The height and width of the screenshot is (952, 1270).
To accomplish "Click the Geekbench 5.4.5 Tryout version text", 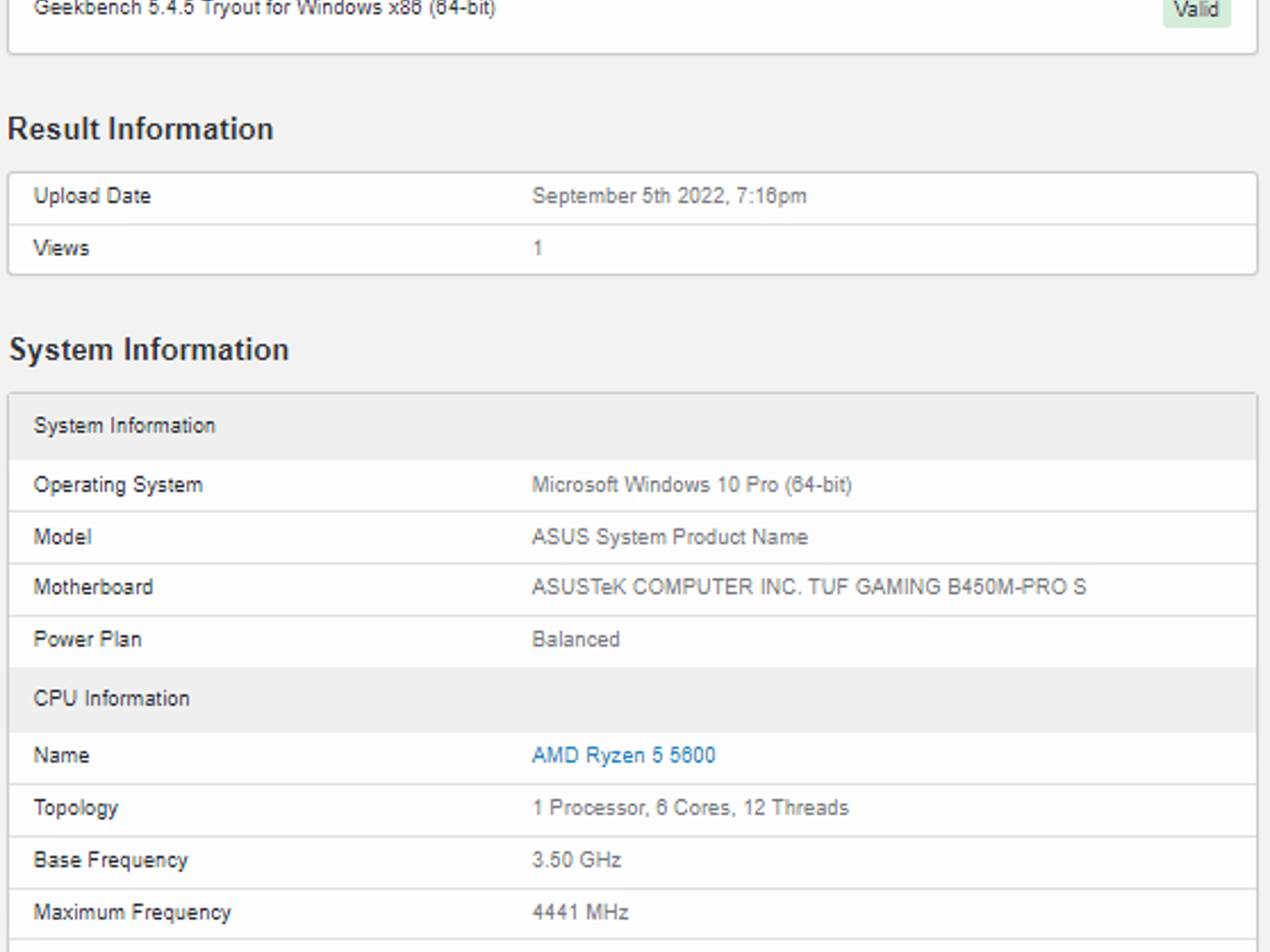I will click(x=265, y=9).
